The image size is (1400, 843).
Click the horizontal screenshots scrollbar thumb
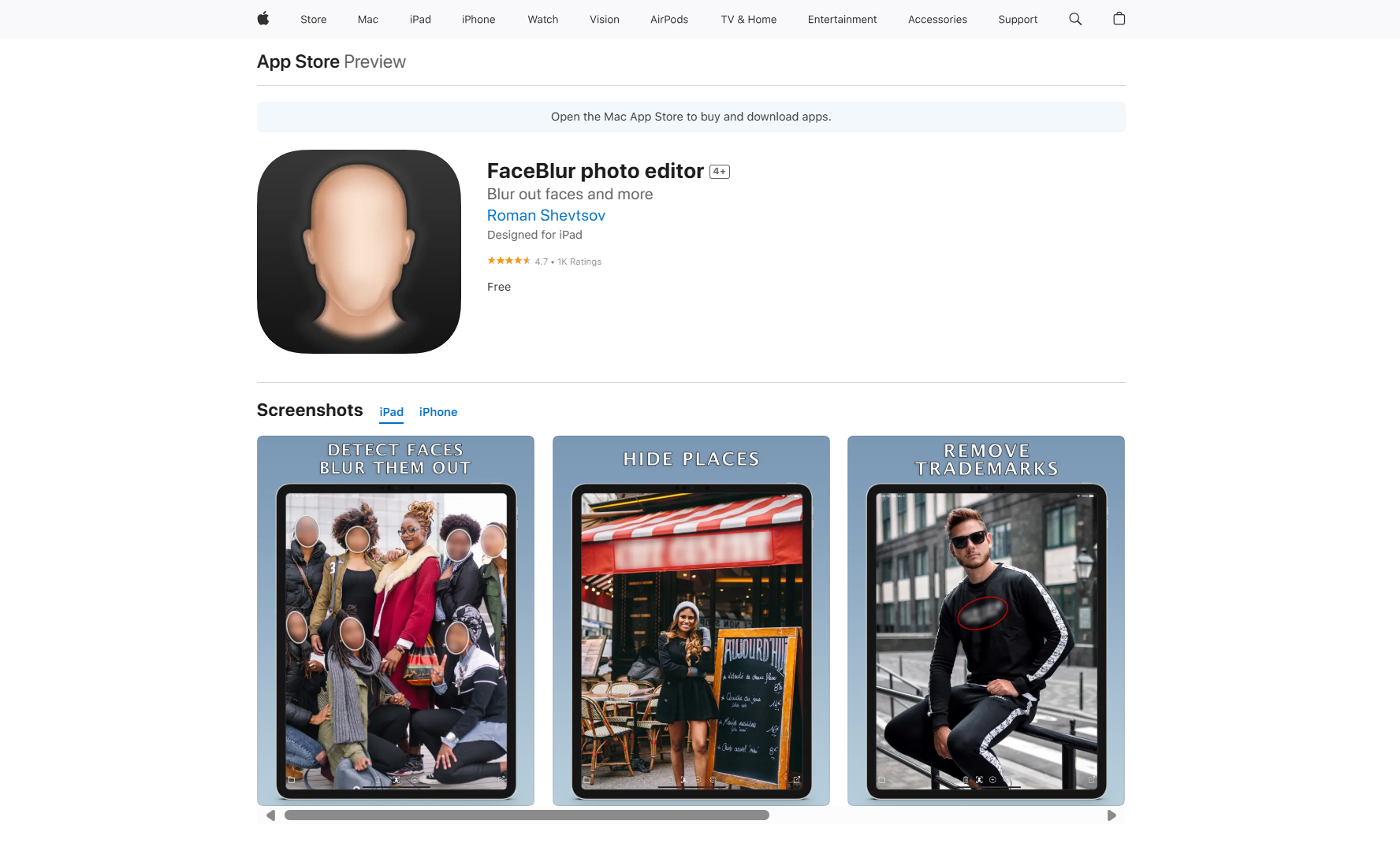click(x=527, y=815)
